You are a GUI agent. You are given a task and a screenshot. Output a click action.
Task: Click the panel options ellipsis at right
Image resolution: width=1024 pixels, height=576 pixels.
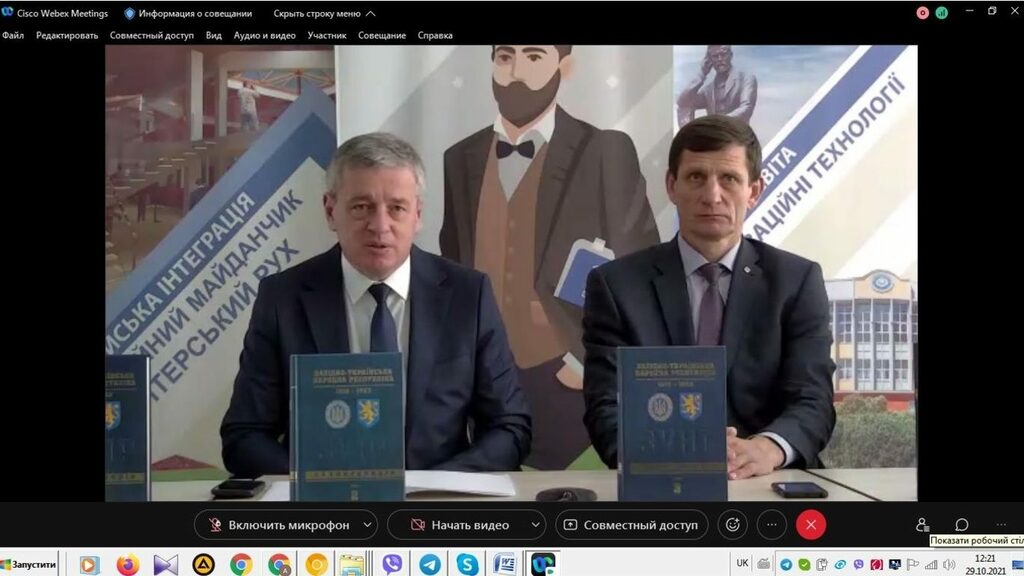(1000, 525)
